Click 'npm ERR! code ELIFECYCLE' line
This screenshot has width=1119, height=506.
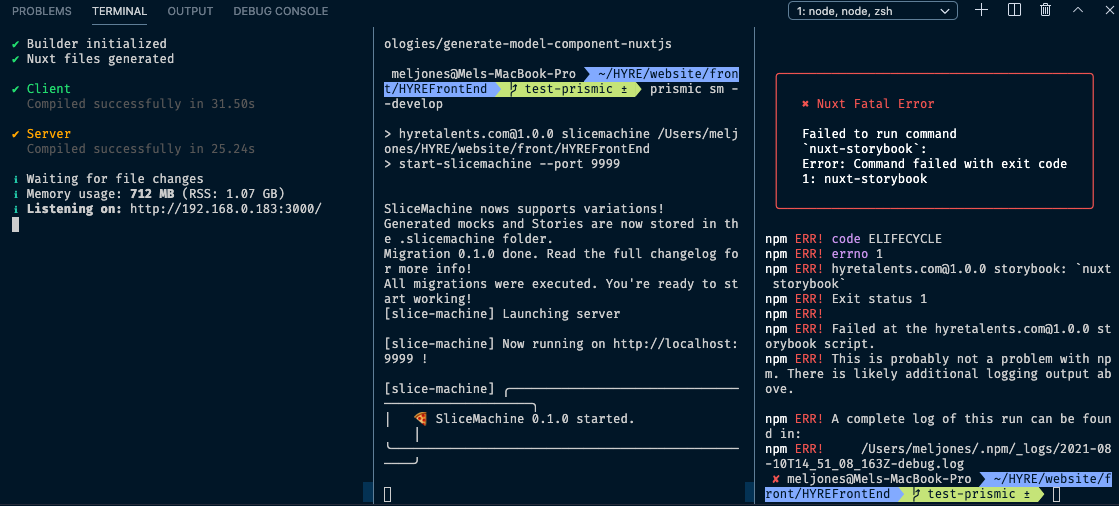pos(854,239)
